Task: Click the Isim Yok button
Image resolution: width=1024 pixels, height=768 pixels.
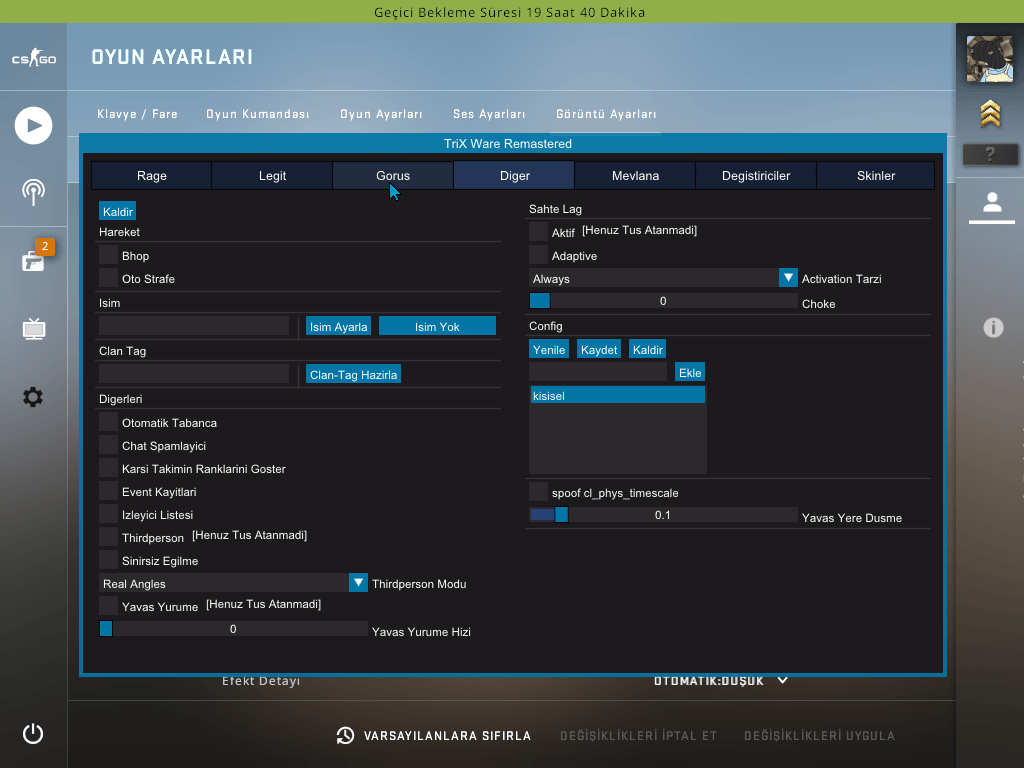Action: coord(438,326)
